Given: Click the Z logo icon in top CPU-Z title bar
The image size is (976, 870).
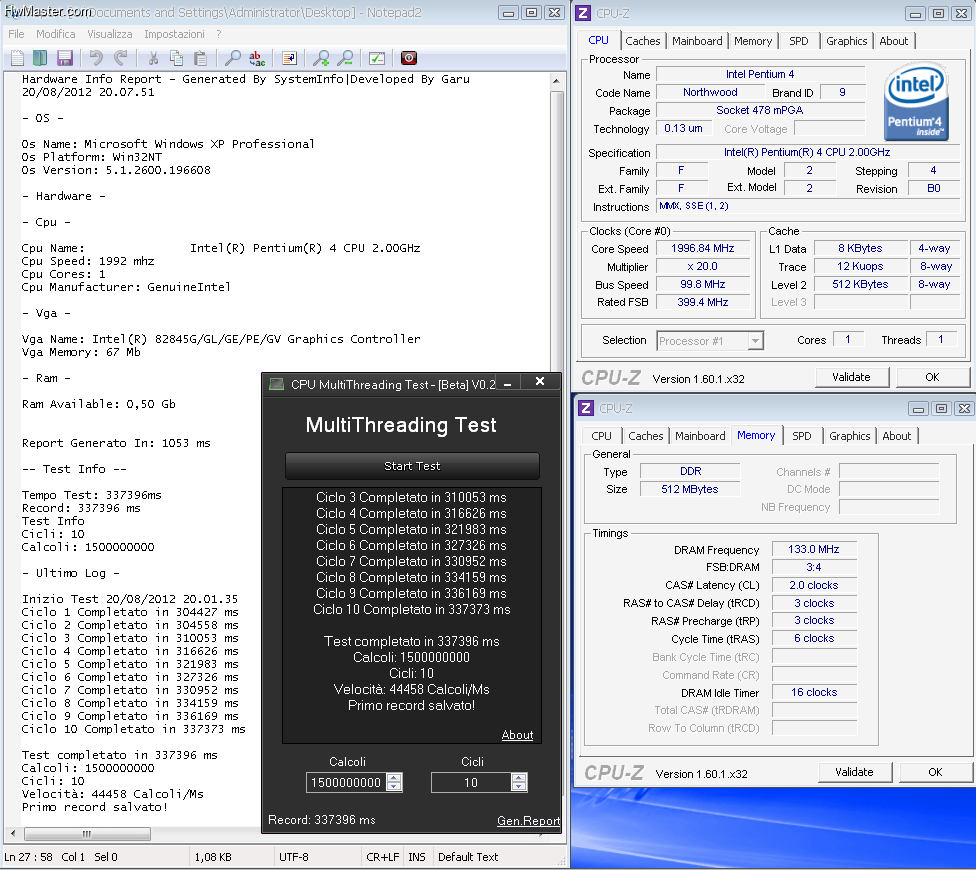Looking at the screenshot, I should pyautogui.click(x=583, y=13).
